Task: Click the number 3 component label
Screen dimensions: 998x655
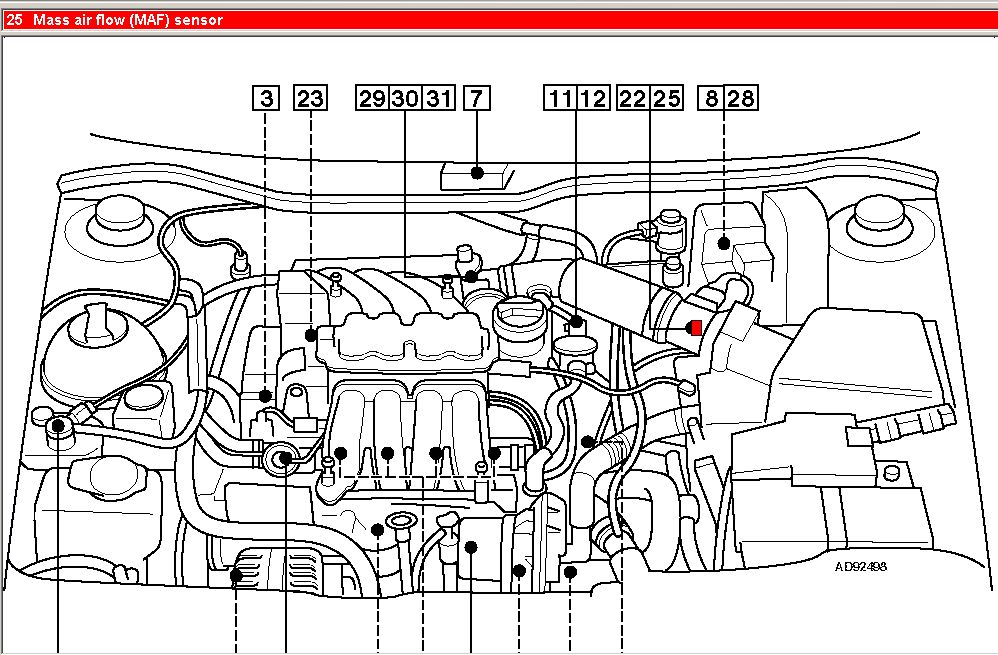Action: (x=265, y=98)
